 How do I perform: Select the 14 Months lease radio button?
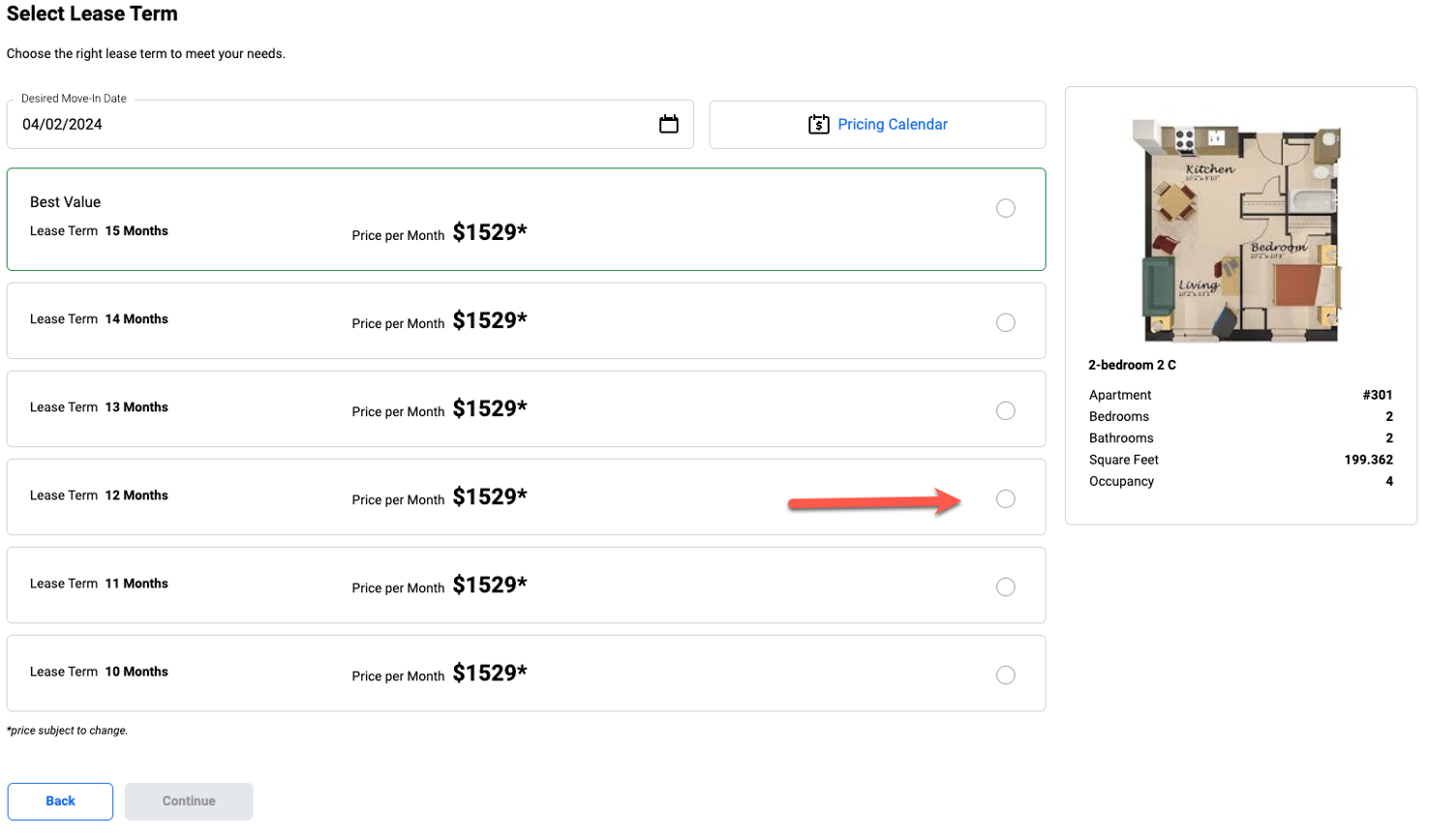point(1006,322)
